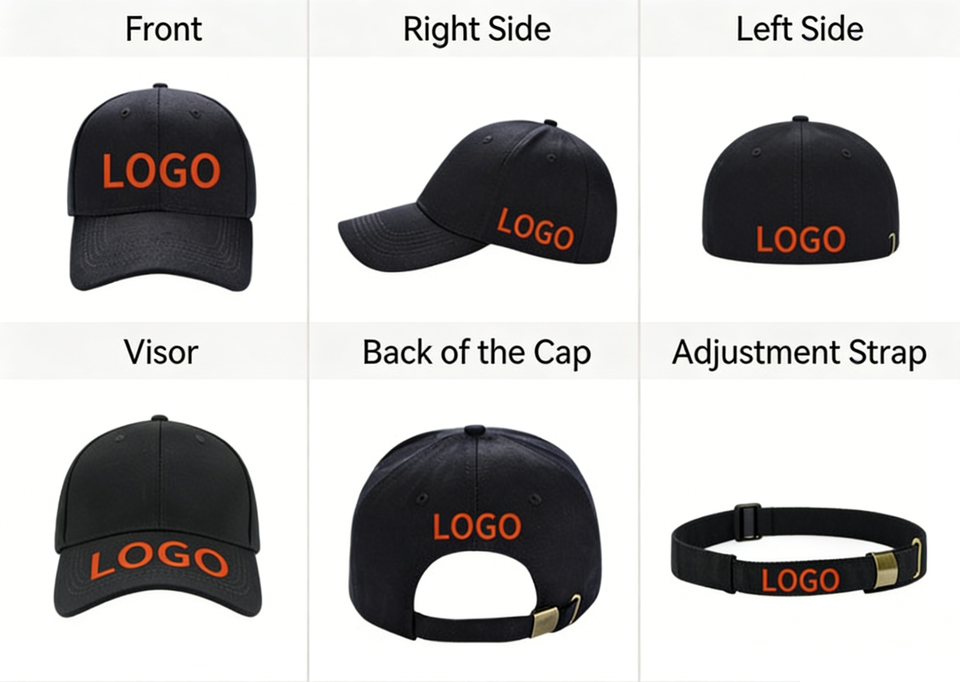Click the Front cap image
Image resolution: width=960 pixels, height=682 pixels.
160,187
